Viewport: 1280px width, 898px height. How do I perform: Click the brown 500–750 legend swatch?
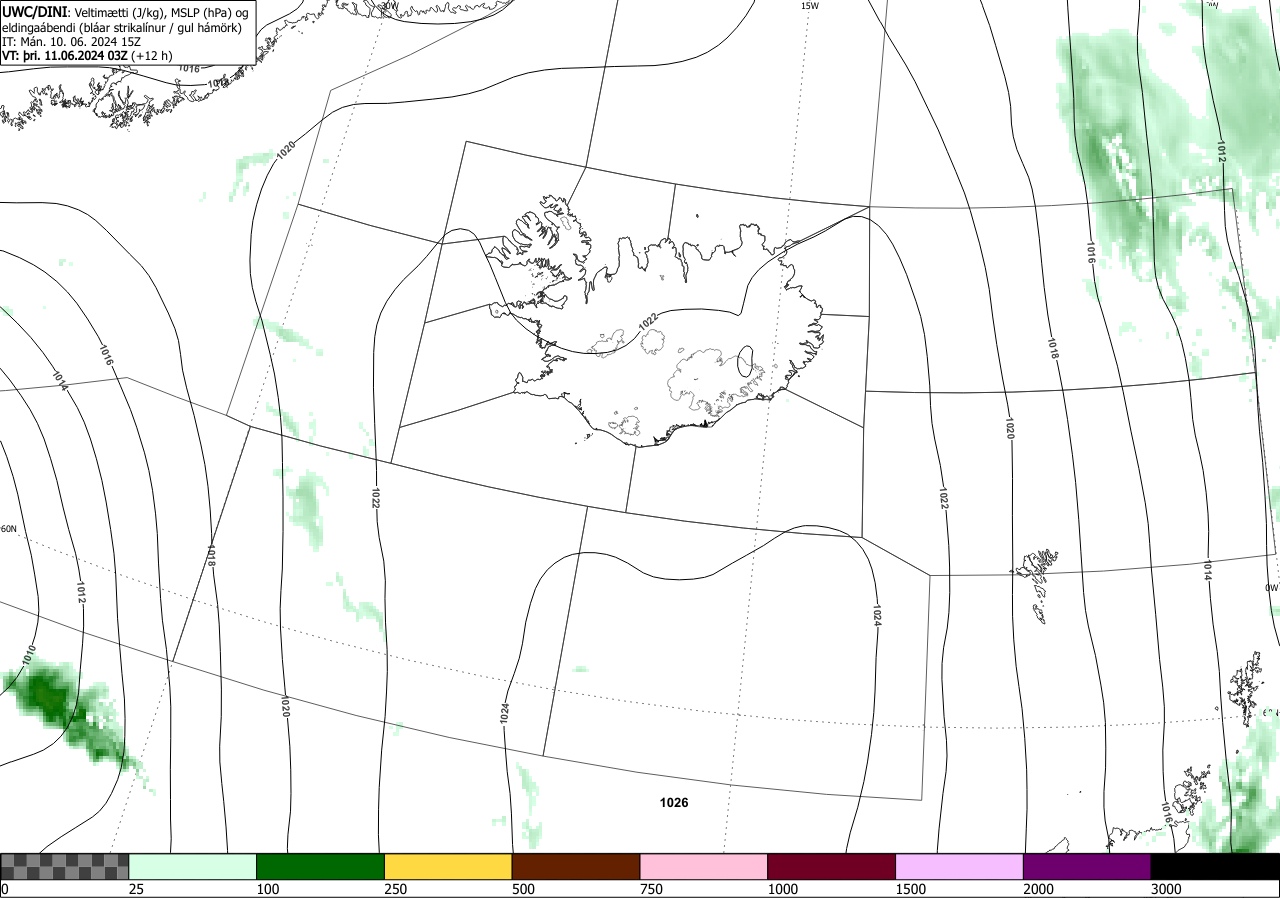pos(576,866)
